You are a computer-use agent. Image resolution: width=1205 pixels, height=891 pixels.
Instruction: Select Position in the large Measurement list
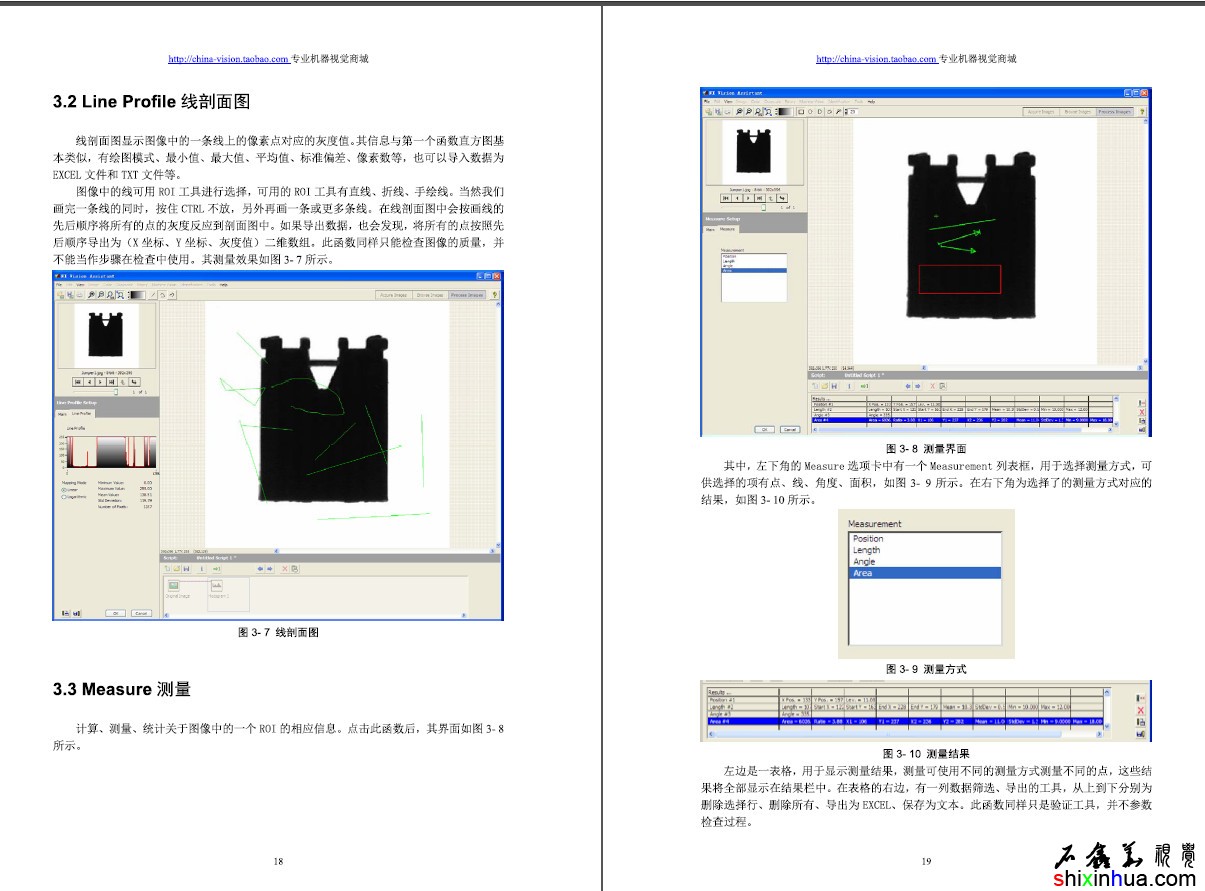pos(924,539)
